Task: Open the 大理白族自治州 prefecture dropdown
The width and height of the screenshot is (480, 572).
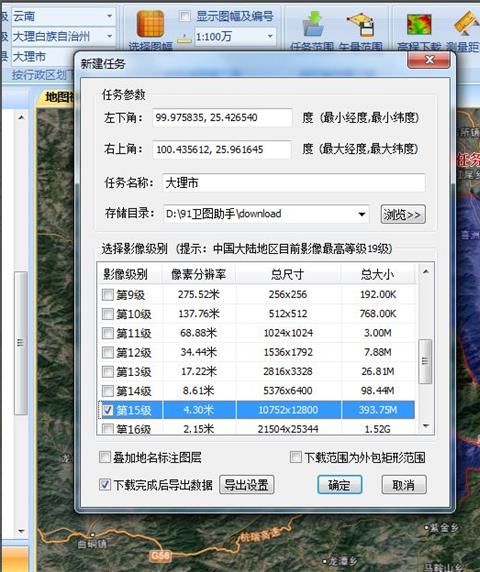Action: point(109,36)
